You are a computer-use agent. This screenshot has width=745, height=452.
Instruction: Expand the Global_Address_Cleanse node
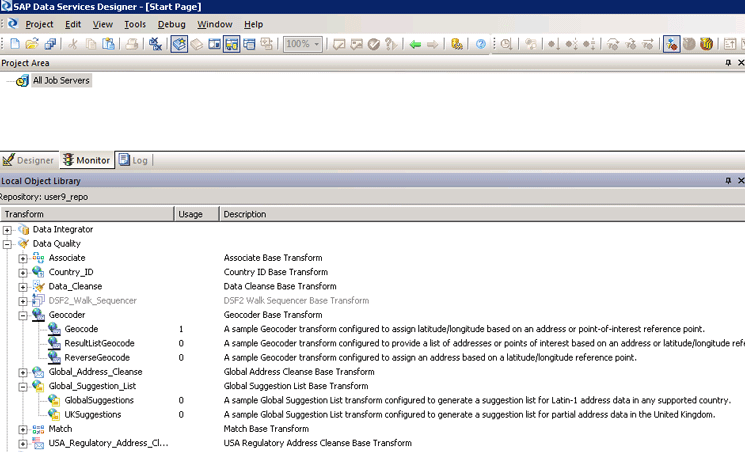pos(23,373)
